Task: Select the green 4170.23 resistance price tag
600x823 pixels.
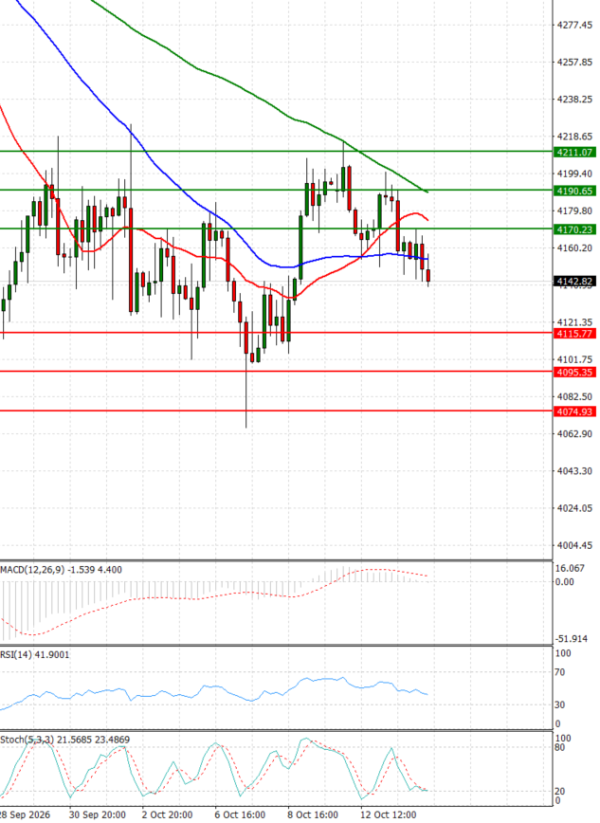Action: [x=575, y=229]
